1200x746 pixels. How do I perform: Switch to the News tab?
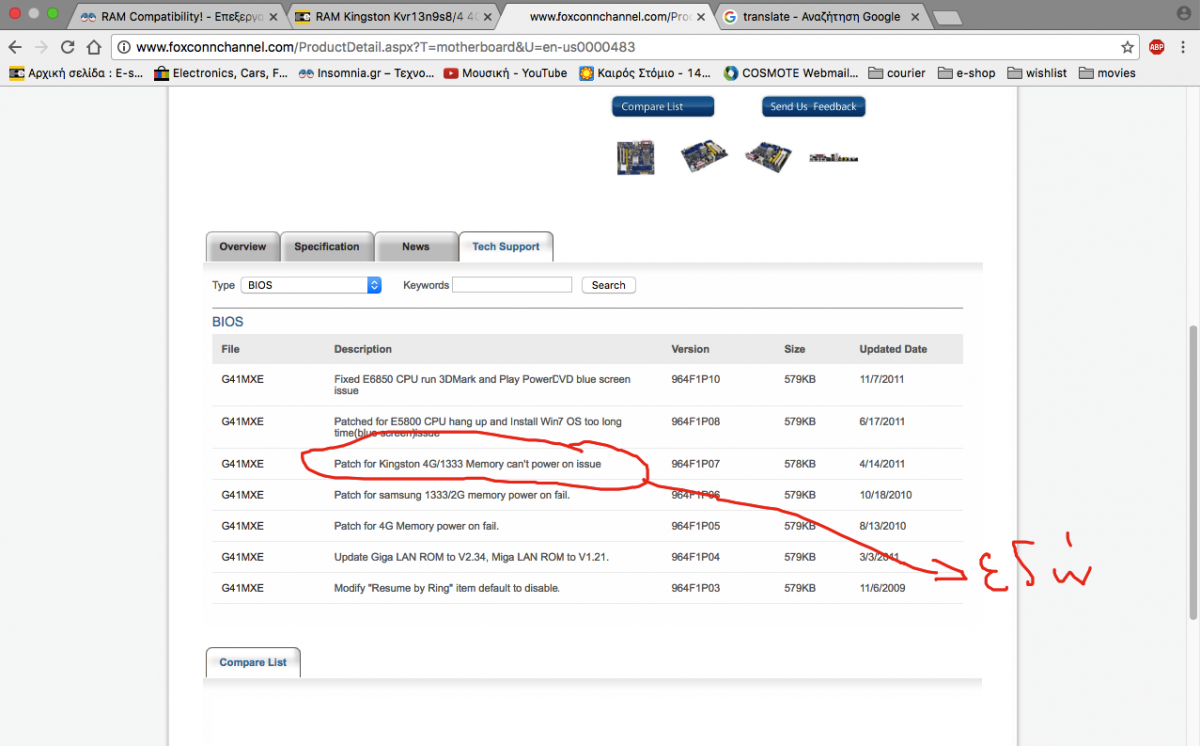coord(416,247)
